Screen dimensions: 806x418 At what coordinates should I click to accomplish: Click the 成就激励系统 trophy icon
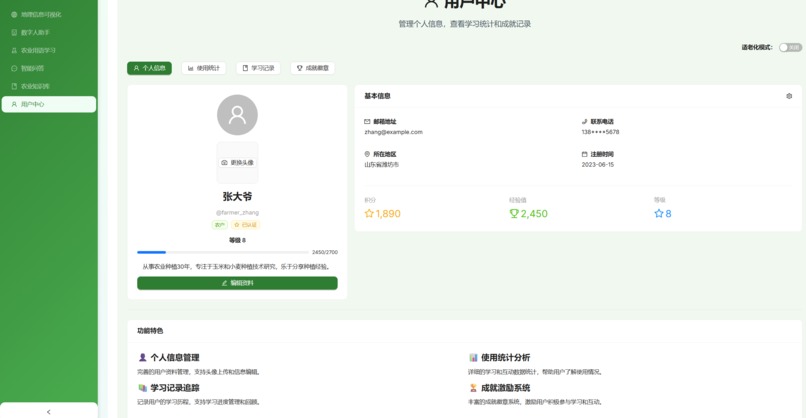point(473,388)
